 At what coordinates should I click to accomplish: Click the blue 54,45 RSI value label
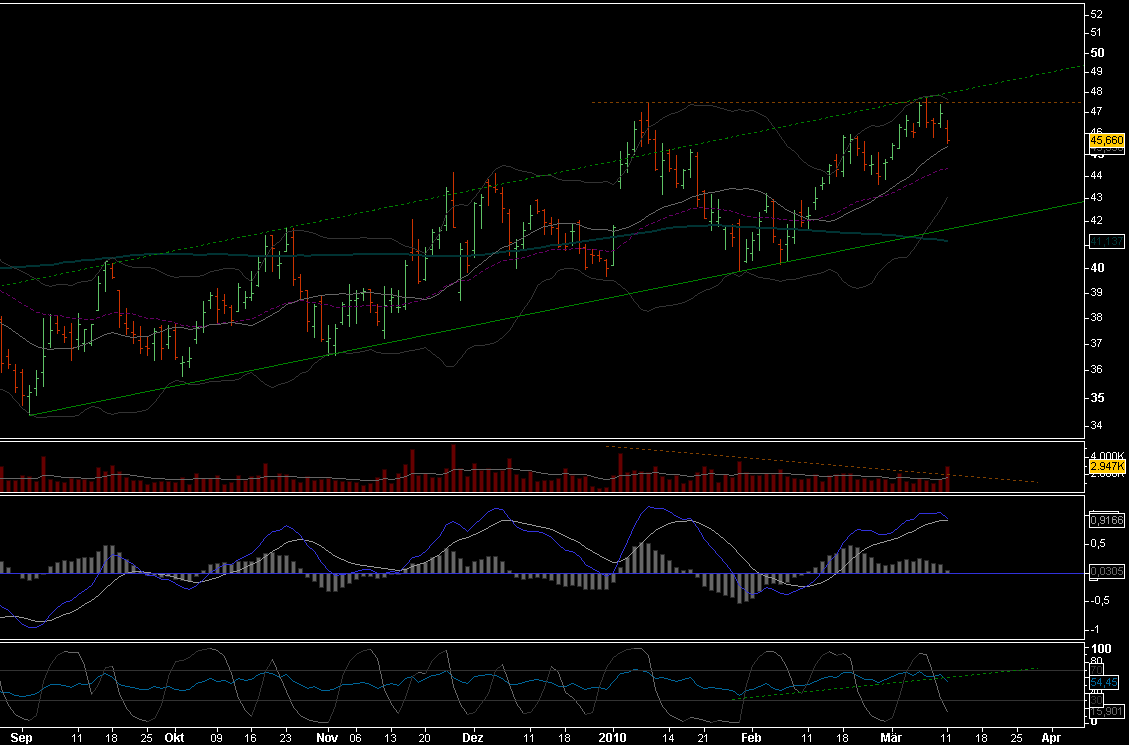coord(1105,682)
